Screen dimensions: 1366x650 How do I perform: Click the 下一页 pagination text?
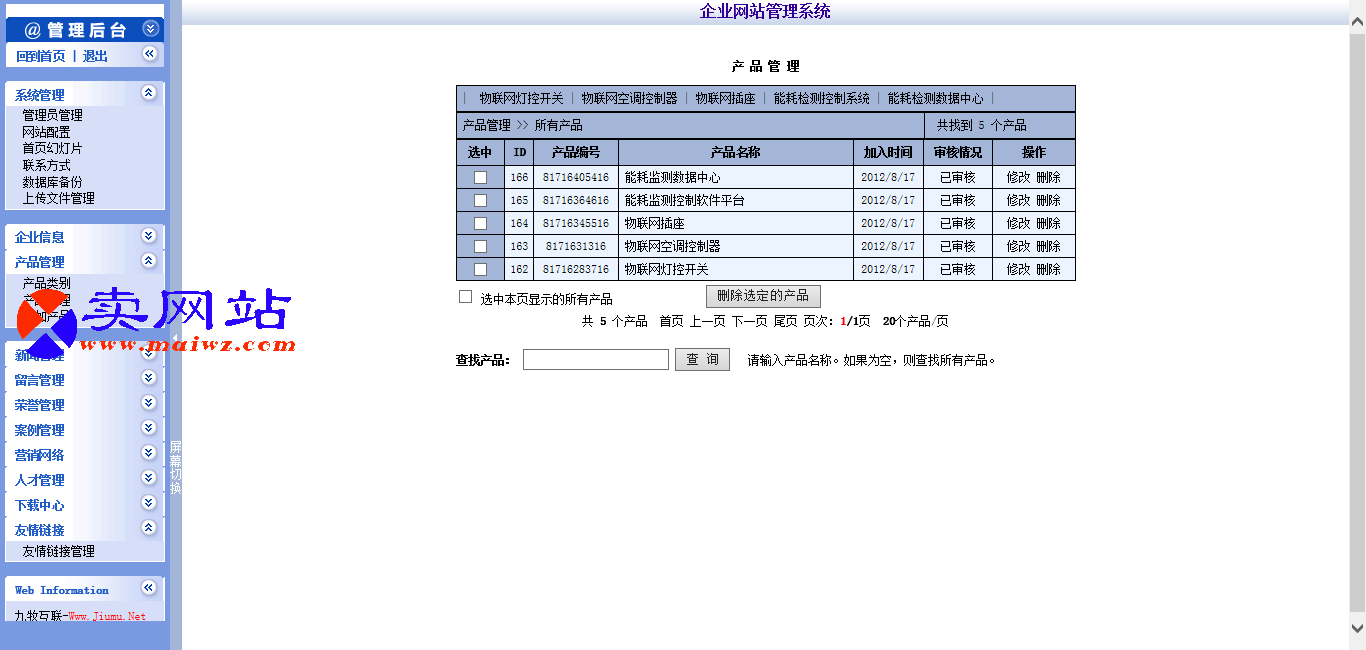(749, 322)
